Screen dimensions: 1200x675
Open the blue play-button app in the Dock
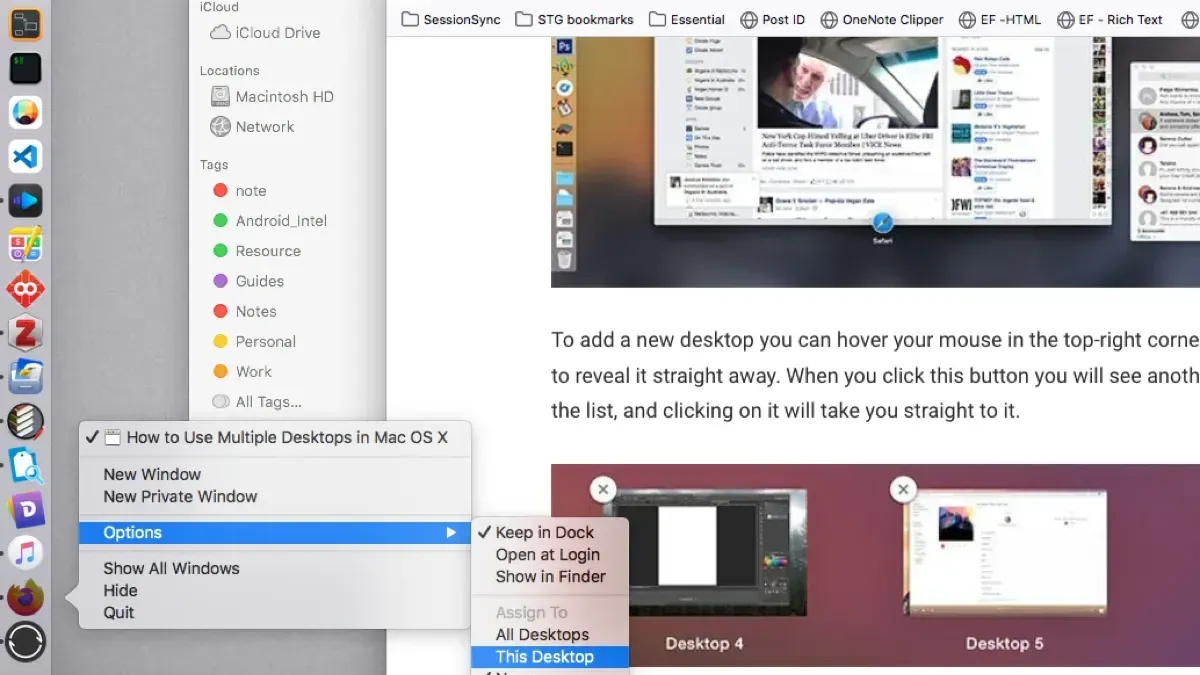coord(25,200)
